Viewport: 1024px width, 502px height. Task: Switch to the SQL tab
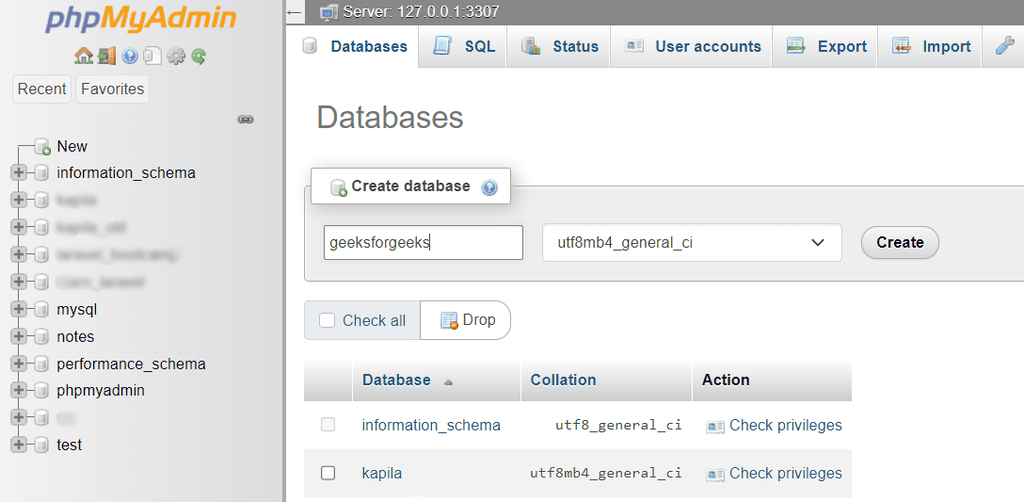coord(465,46)
